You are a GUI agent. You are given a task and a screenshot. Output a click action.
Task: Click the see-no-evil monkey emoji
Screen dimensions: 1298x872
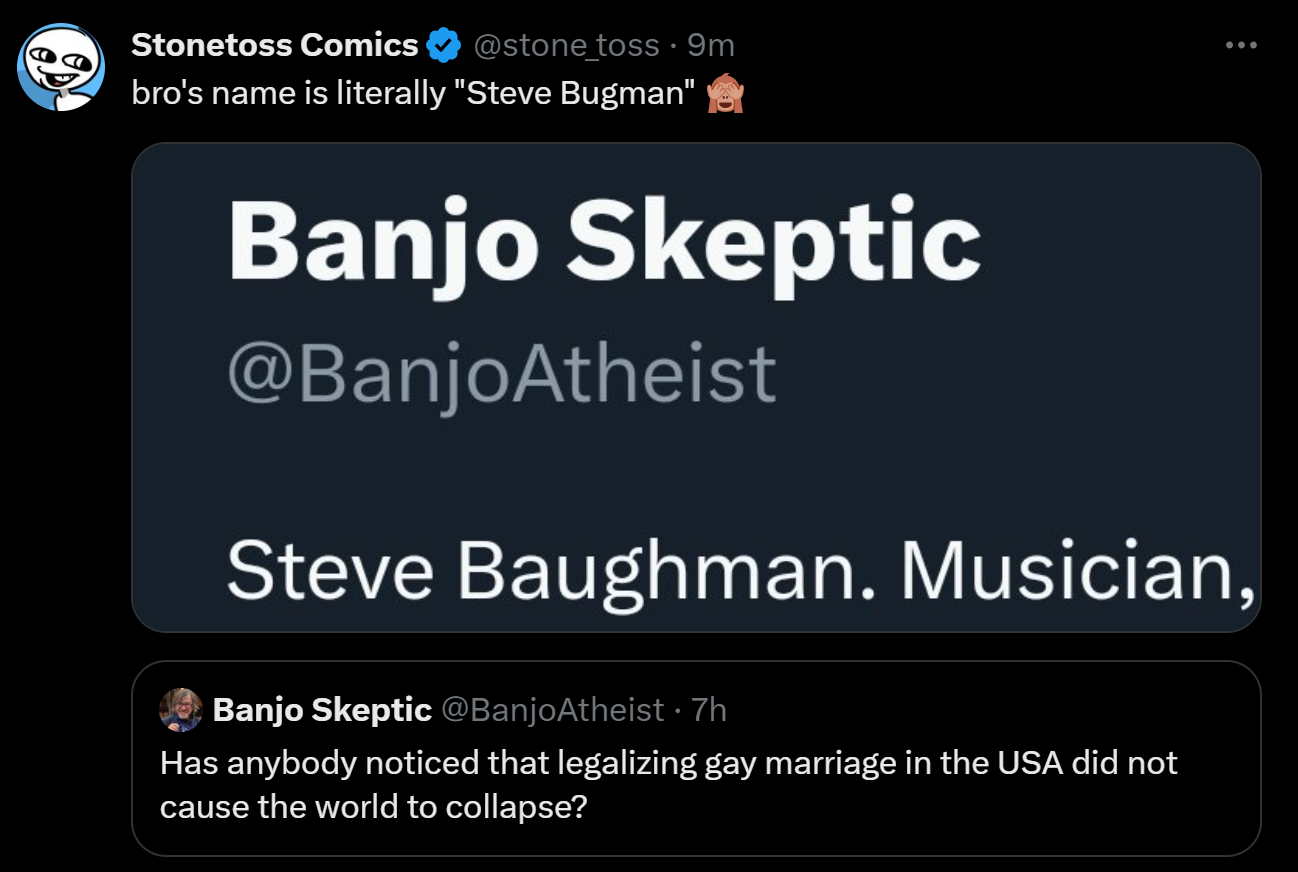coord(725,93)
